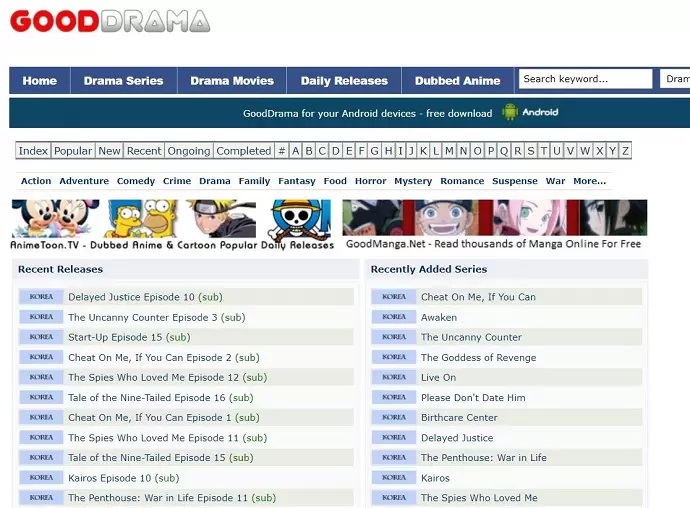The width and height of the screenshot is (690, 508).
Task: Open the Please Don't Date Him series
Action: click(x=473, y=398)
